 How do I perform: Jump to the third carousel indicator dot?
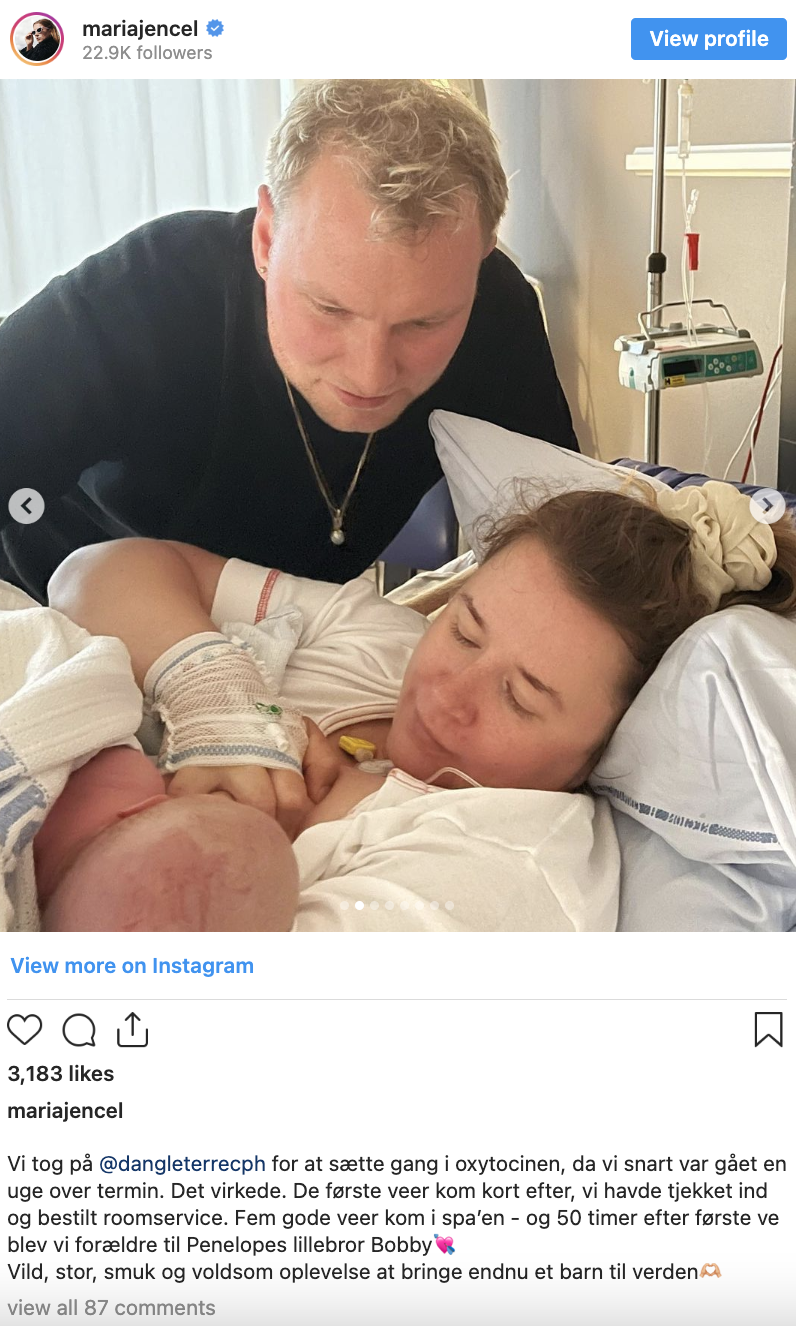point(374,905)
